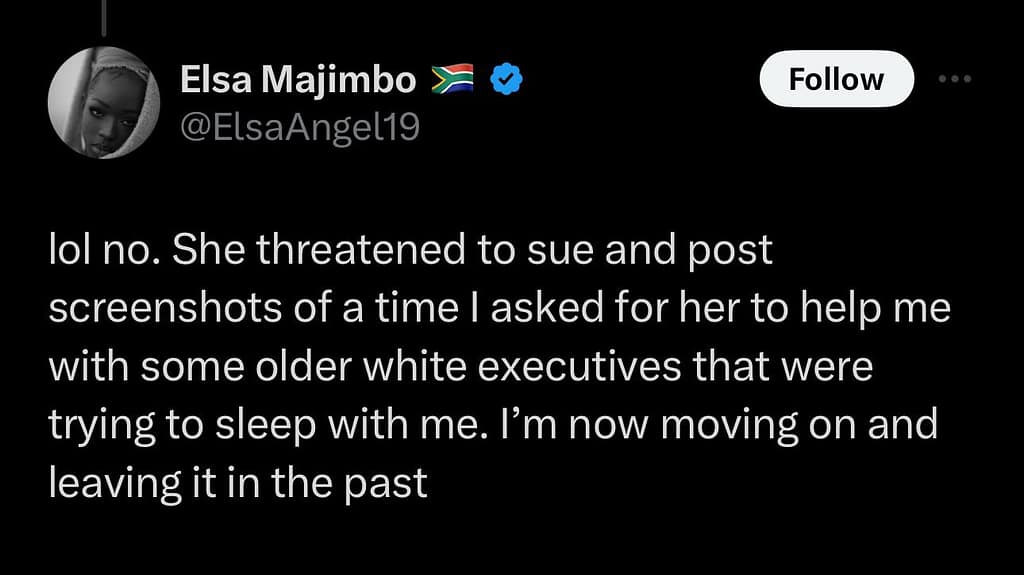Image resolution: width=1024 pixels, height=575 pixels.
Task: Open Elsa Majimbo's profile picture
Action: coord(103,102)
